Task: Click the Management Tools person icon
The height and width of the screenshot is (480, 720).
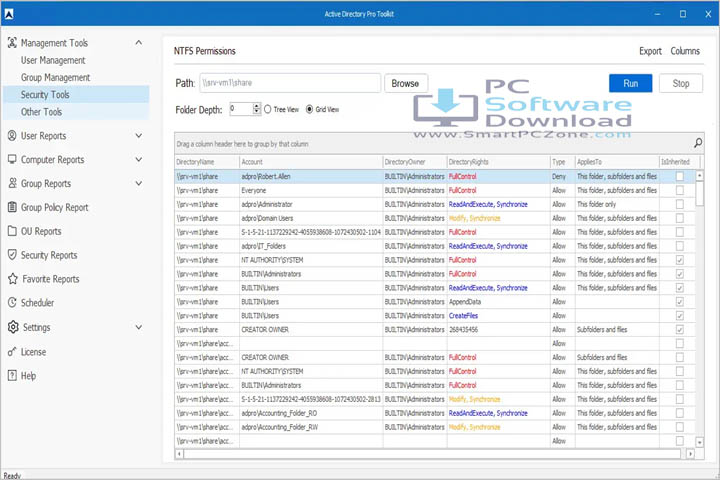Action: (12, 43)
